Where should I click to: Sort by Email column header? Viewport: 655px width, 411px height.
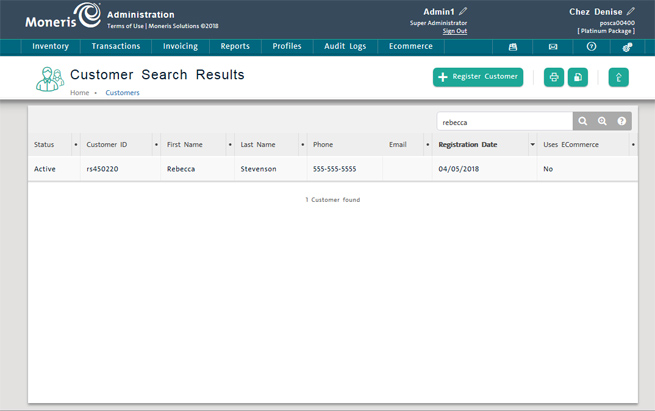pyautogui.click(x=398, y=145)
